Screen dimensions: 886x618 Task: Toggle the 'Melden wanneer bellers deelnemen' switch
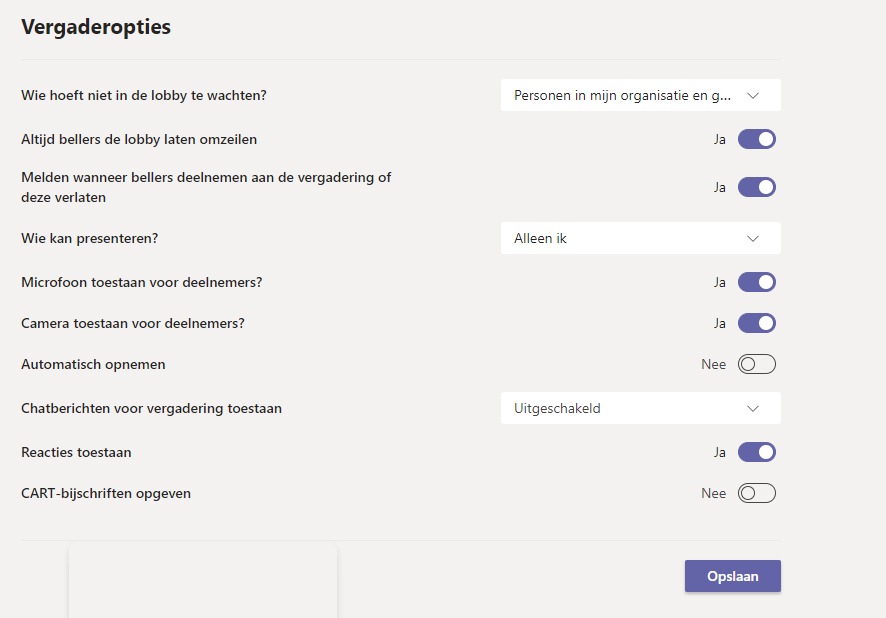[x=756, y=187]
